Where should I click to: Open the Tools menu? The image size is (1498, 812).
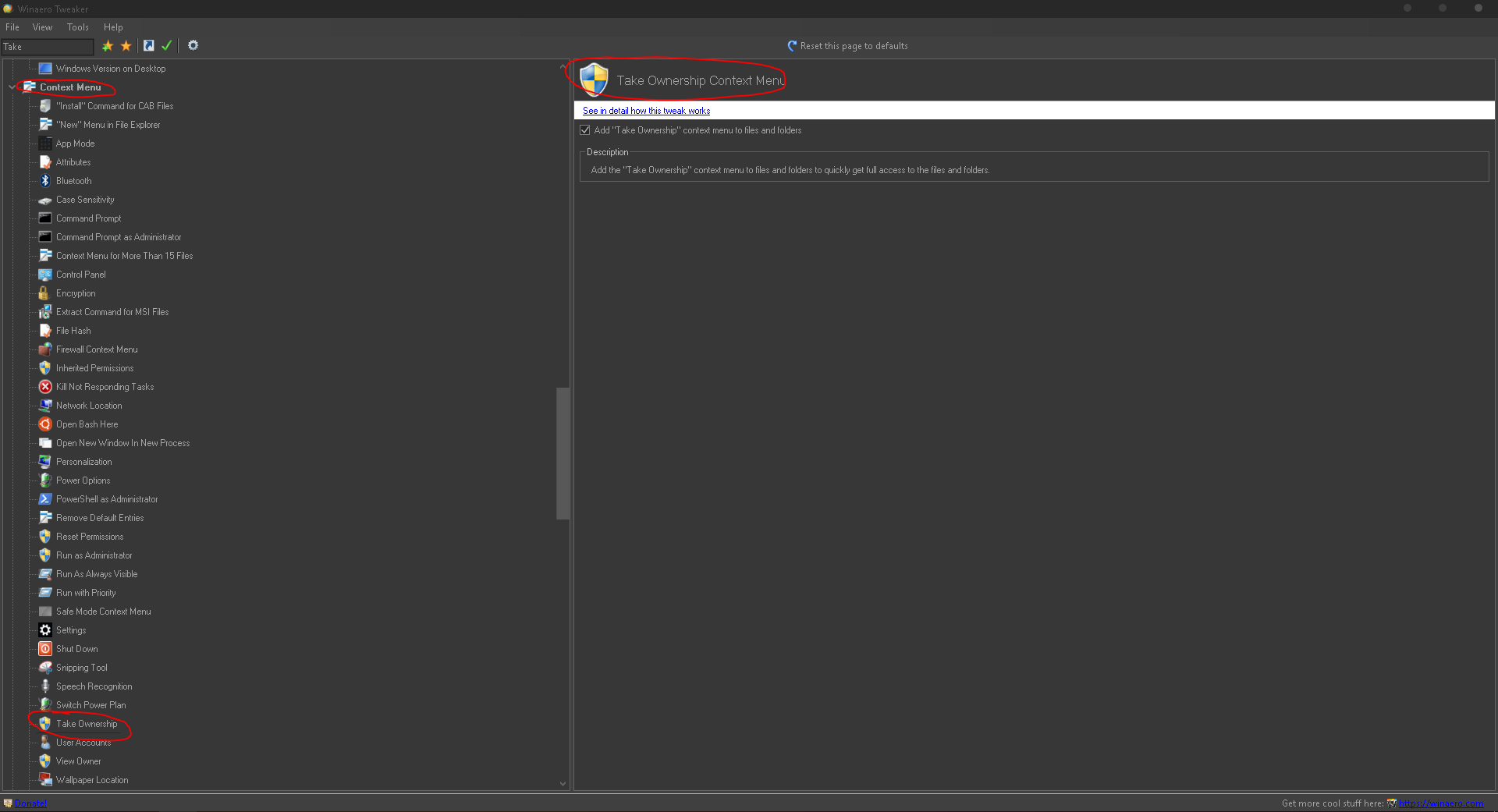(x=77, y=27)
